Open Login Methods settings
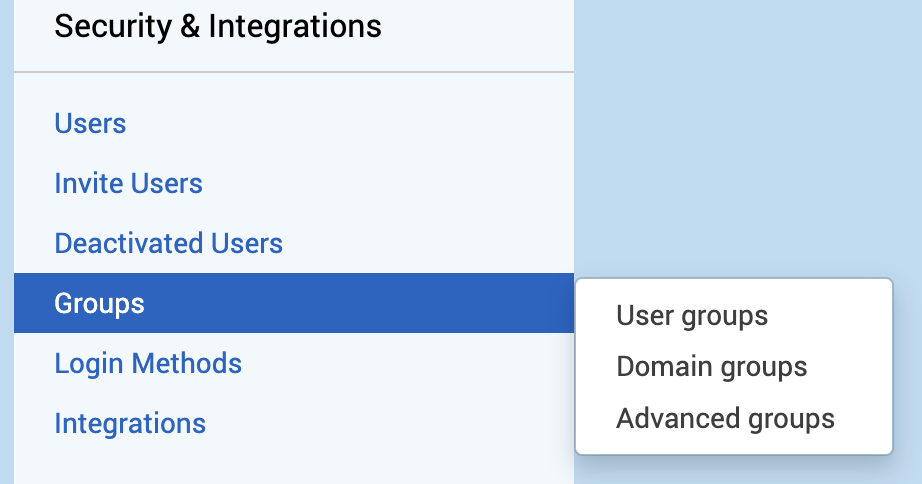The height and width of the screenshot is (484, 922). tap(148, 363)
